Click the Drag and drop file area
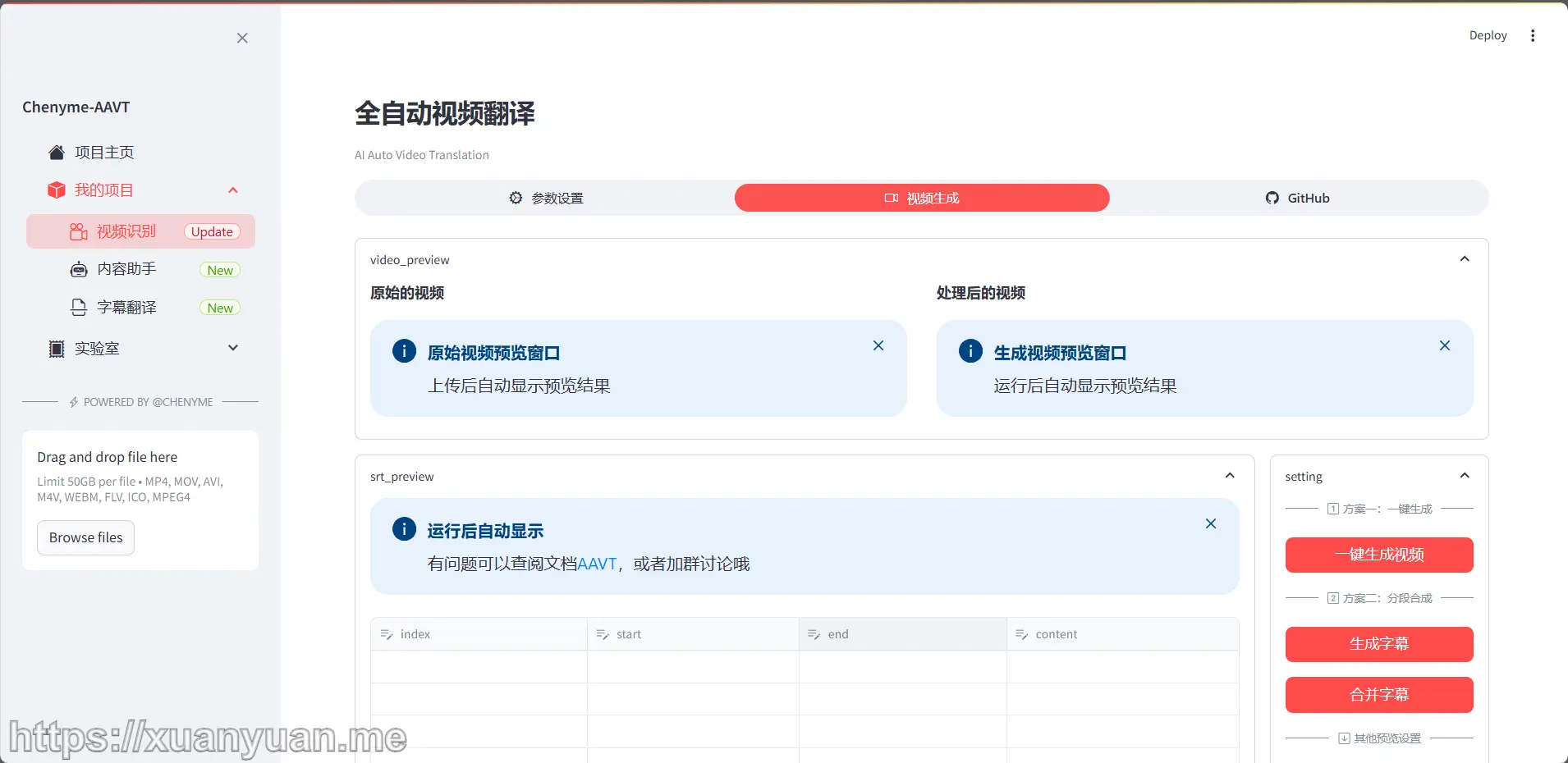 (140, 500)
